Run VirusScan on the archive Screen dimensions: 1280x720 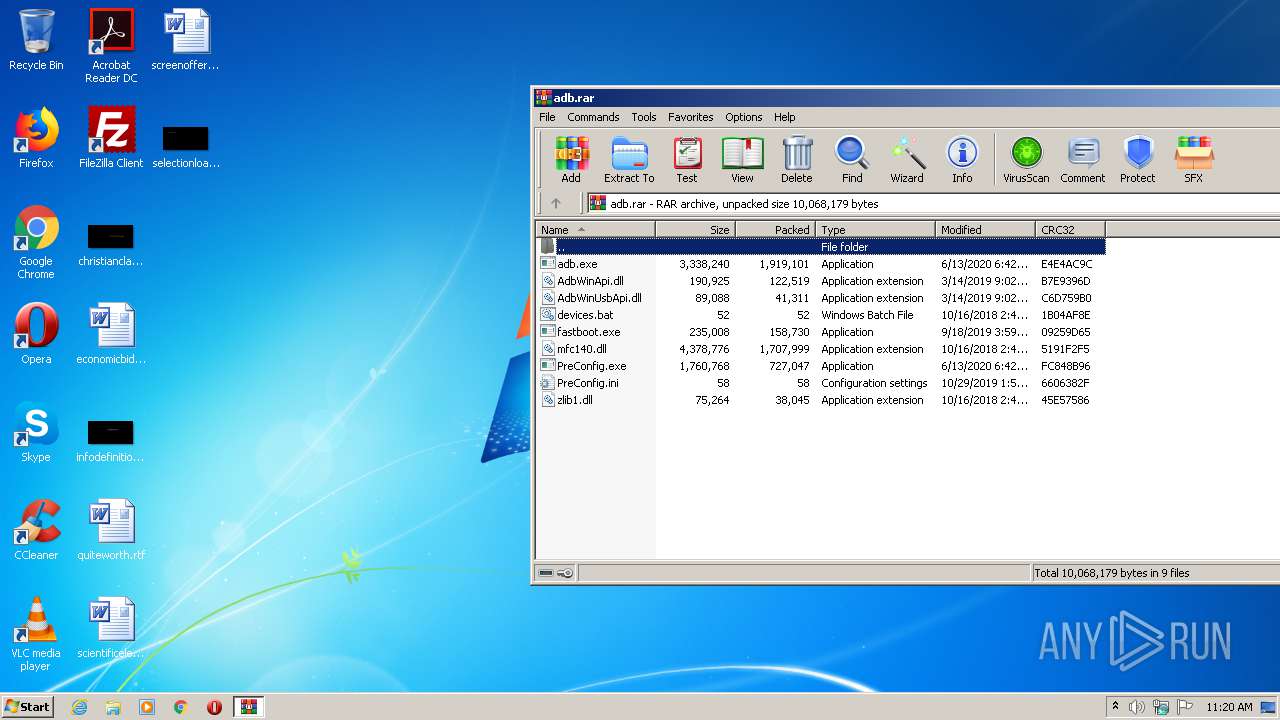pyautogui.click(x=1026, y=160)
